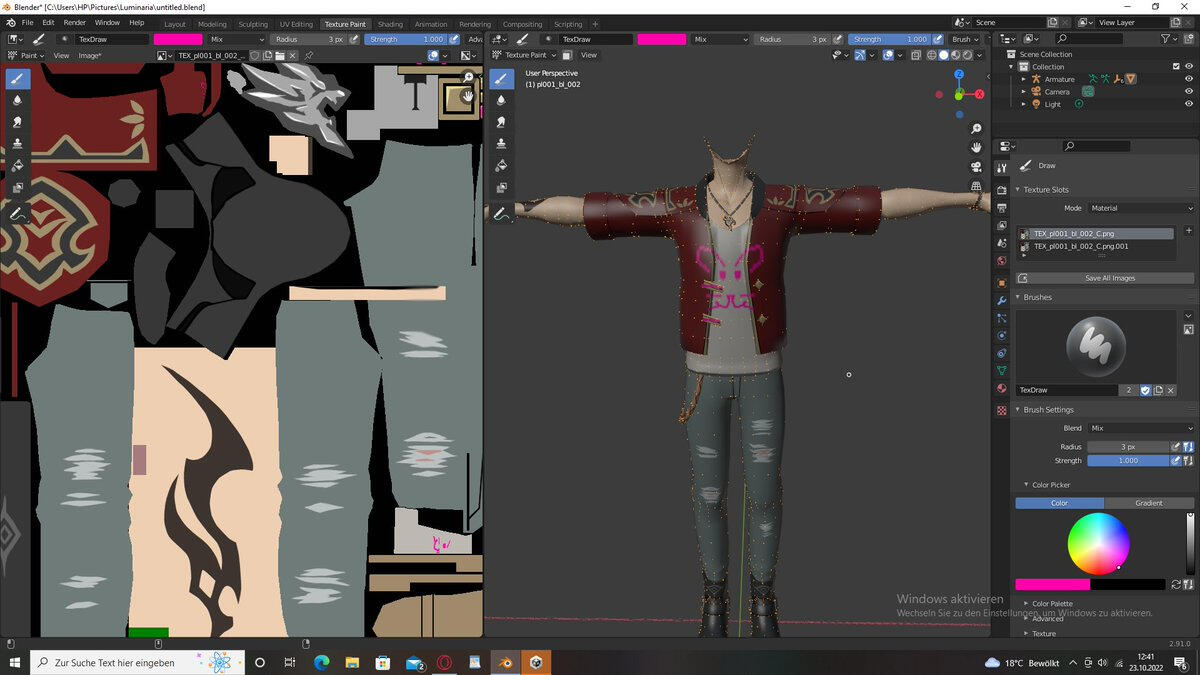
Task: Hide the Armature using its eye icon
Action: (x=1189, y=79)
